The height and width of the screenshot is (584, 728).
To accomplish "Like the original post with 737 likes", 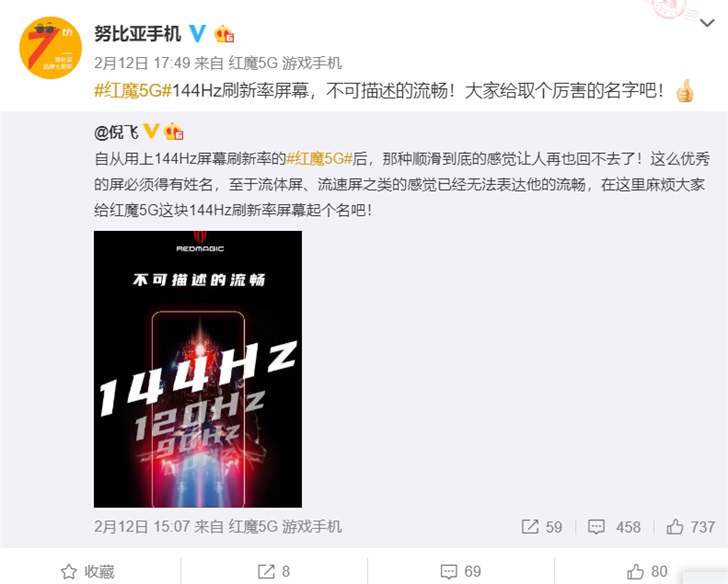I will [690, 527].
